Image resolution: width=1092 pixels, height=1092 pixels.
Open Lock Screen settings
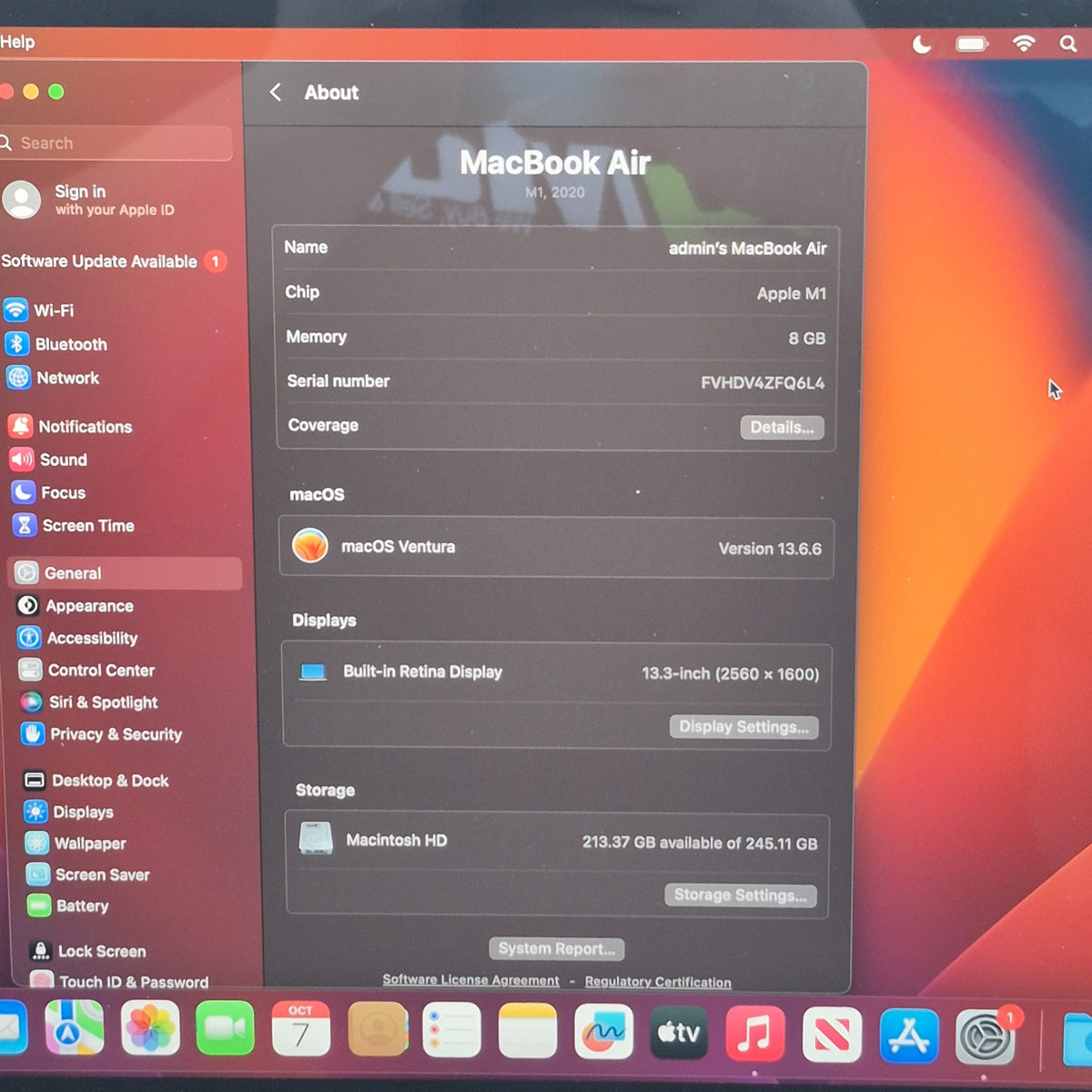click(x=87, y=951)
